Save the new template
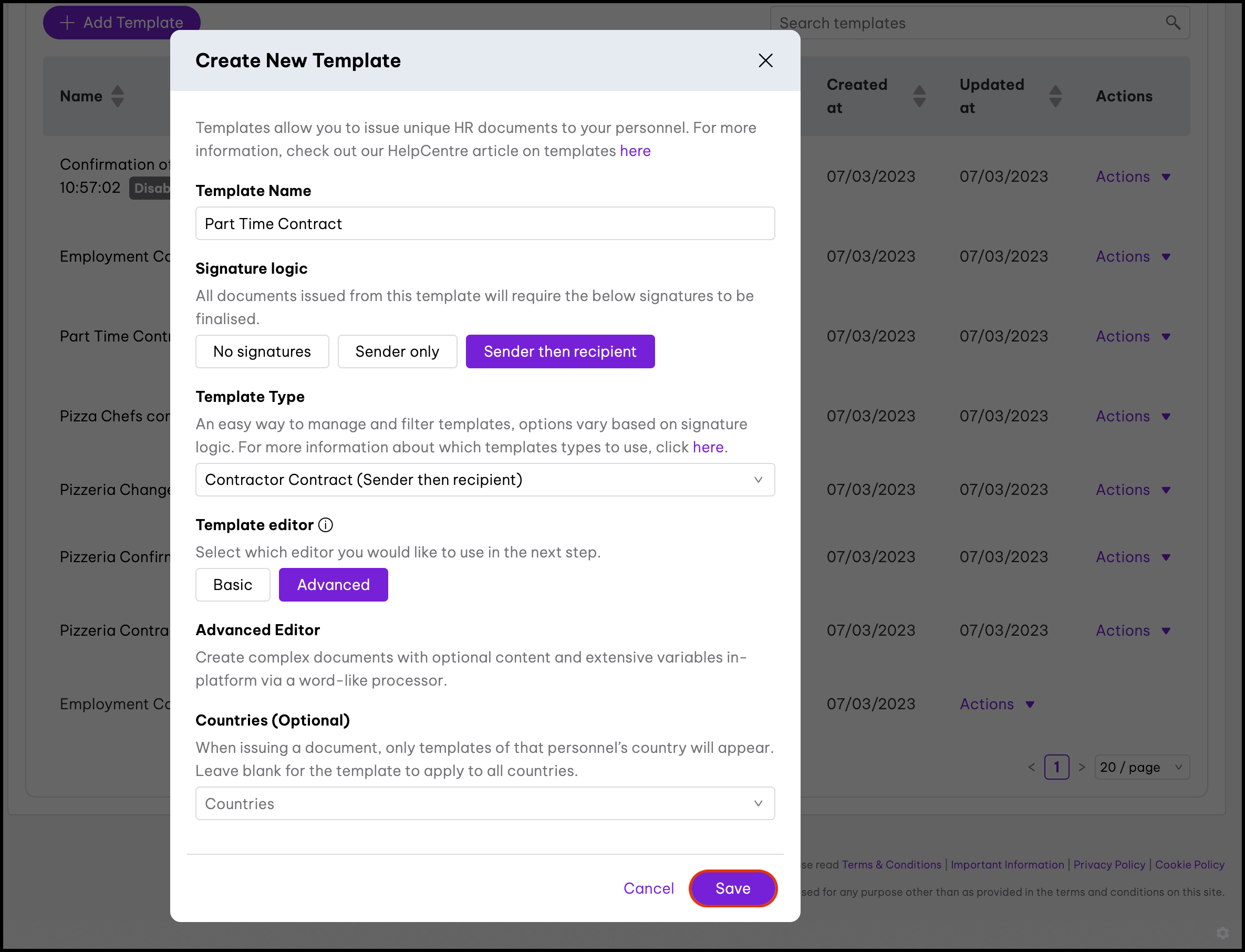1245x952 pixels. tap(732, 888)
